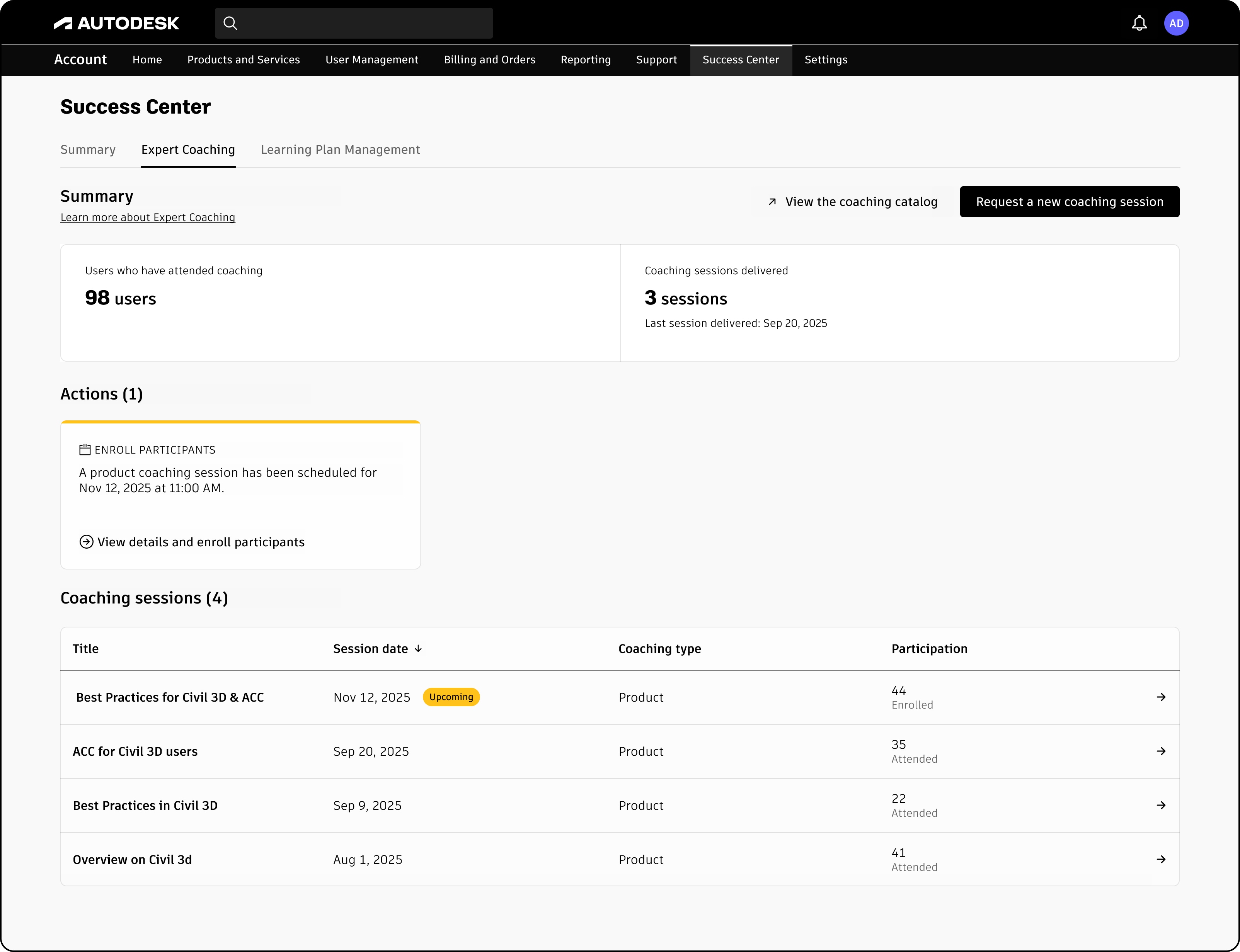Screen dimensions: 1240x952
Task: Click Request a new coaching session button
Action: tap(1069, 202)
